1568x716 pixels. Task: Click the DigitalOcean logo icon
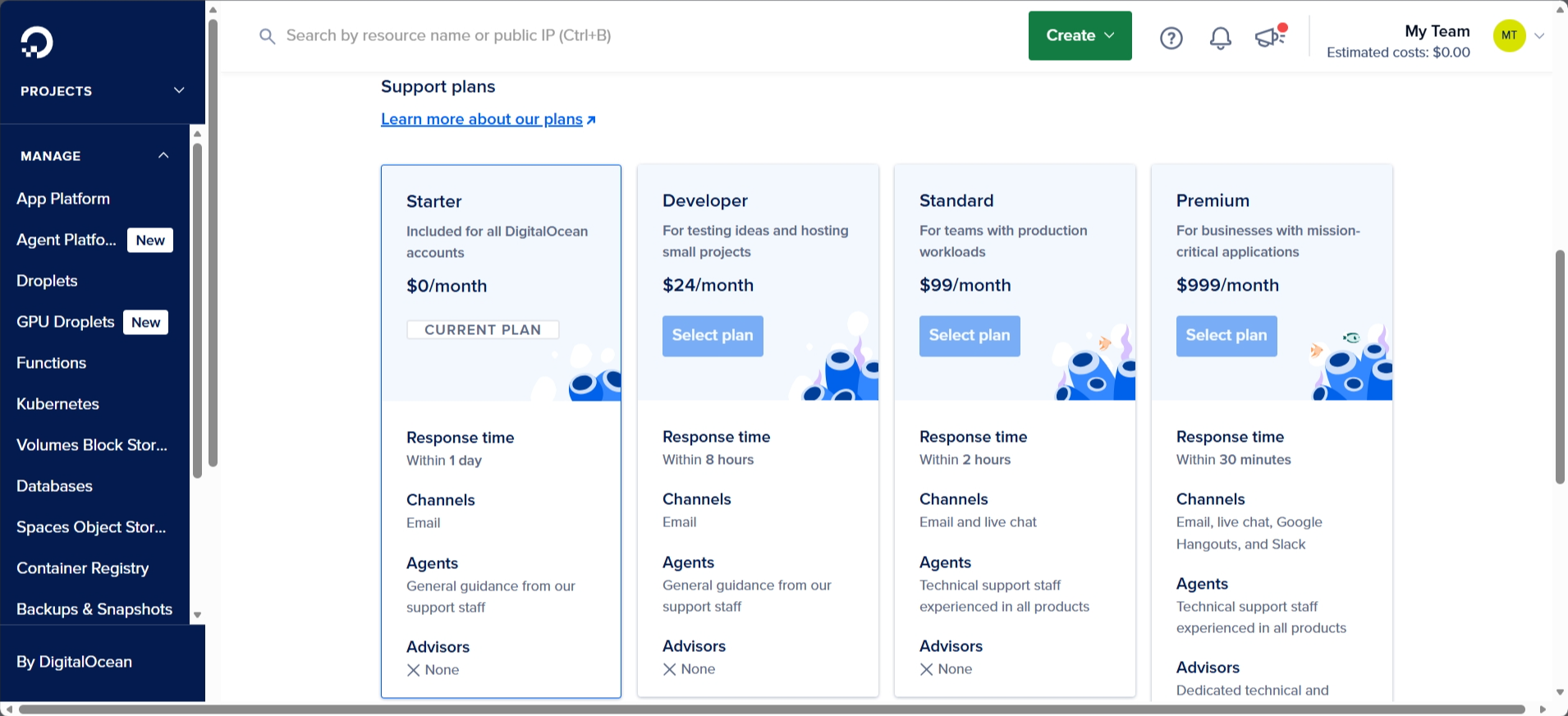tap(37, 43)
